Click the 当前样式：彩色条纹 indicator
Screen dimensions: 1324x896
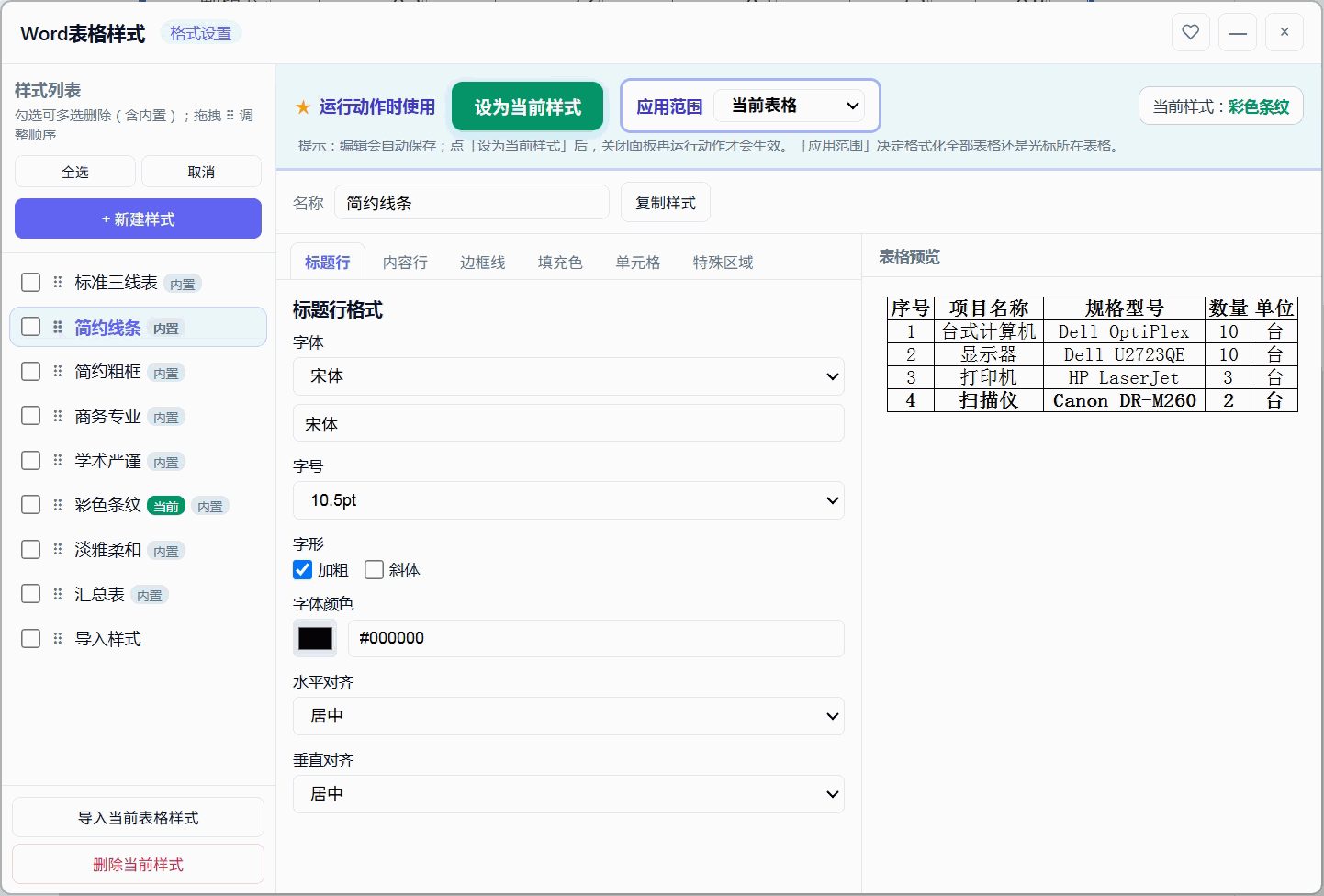(x=1221, y=106)
